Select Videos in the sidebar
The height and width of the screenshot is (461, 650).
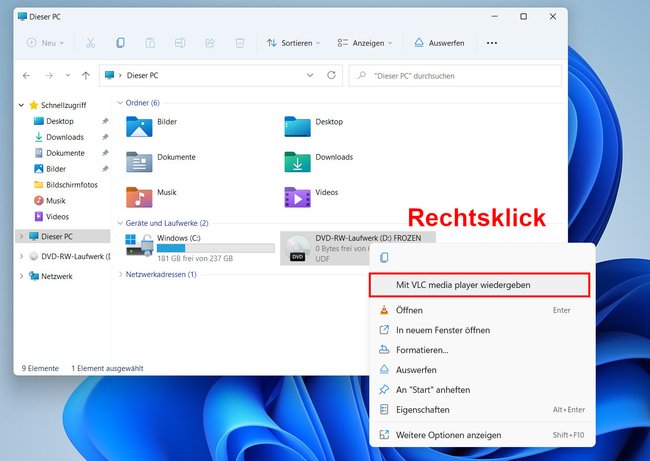tap(57, 216)
